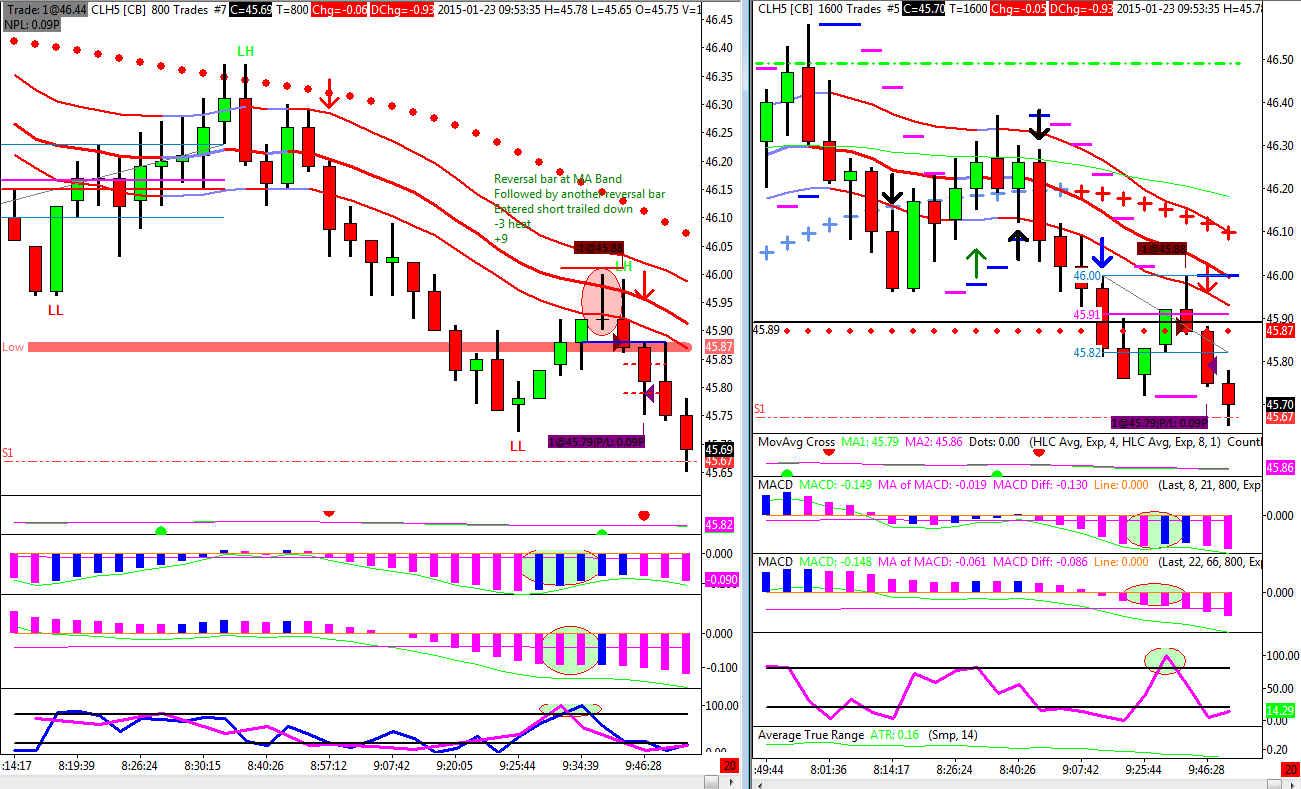Click 8:01:36 time label on right chart
1301x789 pixels.
[828, 771]
